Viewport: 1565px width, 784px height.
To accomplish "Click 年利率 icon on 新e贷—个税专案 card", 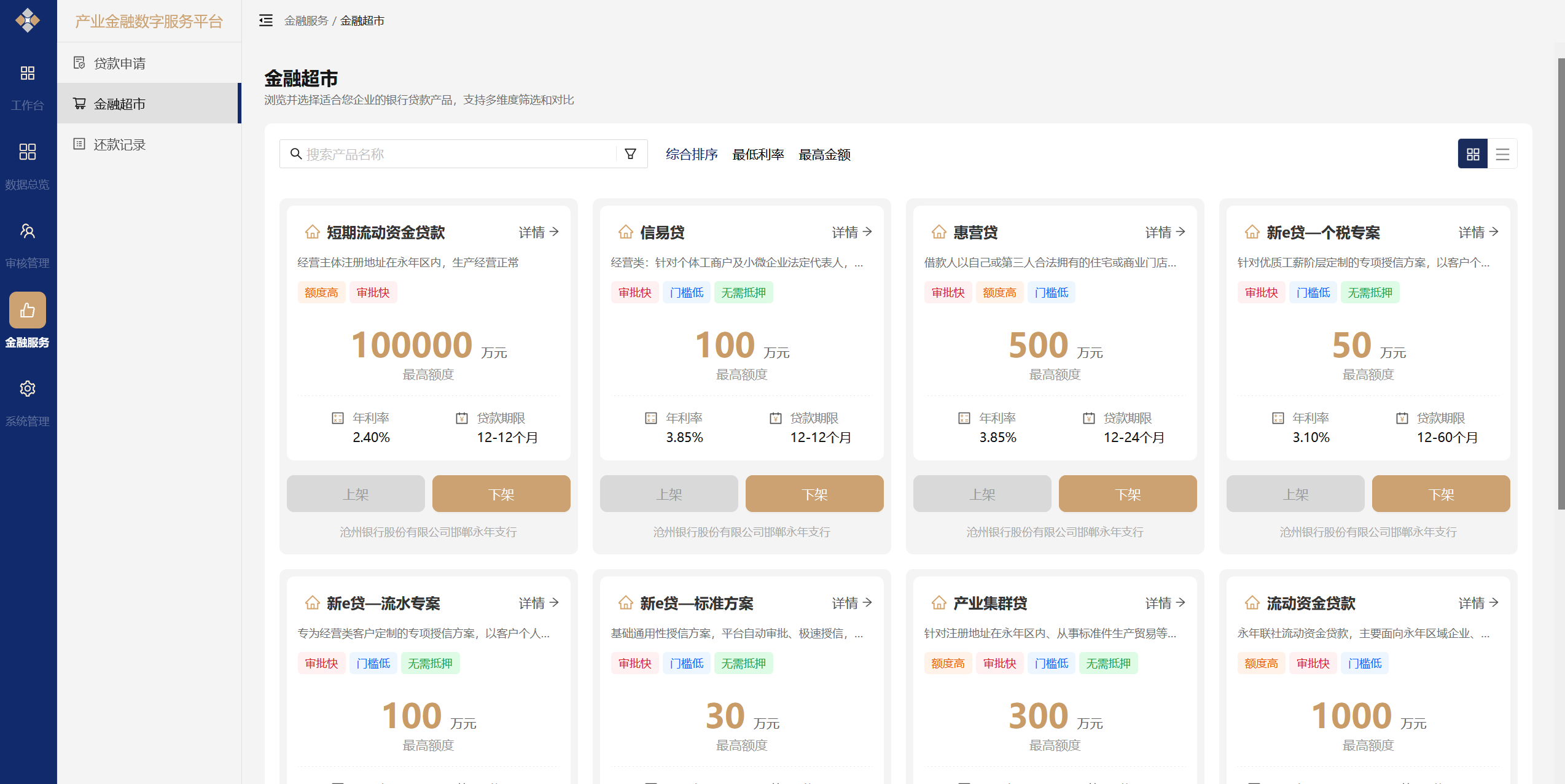I will [1278, 418].
